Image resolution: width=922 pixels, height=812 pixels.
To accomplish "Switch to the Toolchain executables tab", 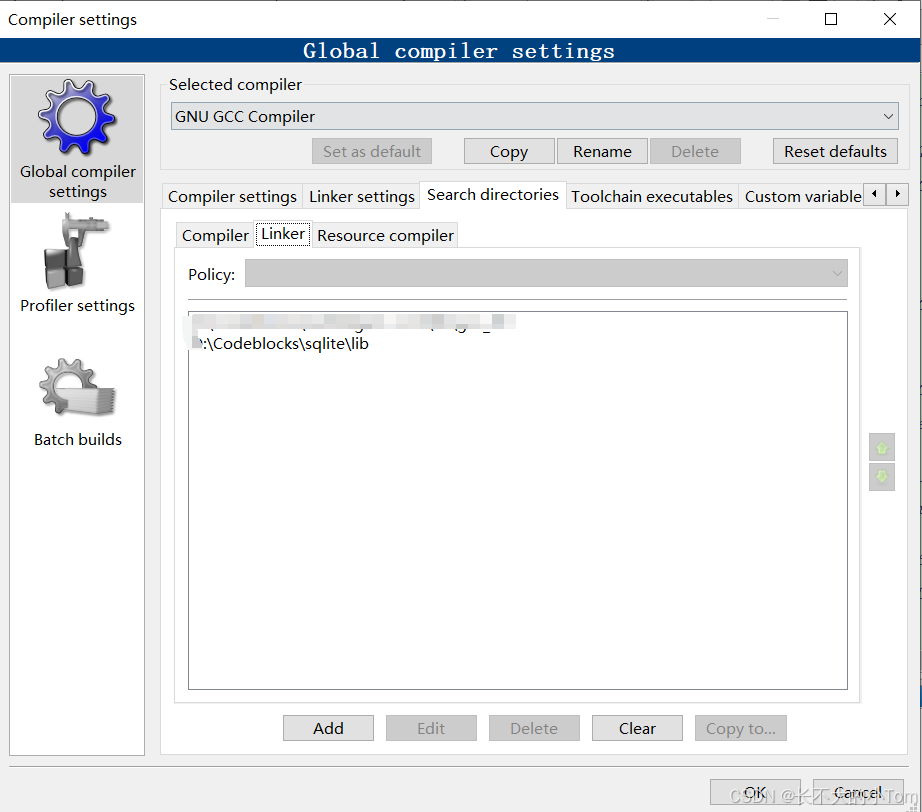I will (x=651, y=196).
